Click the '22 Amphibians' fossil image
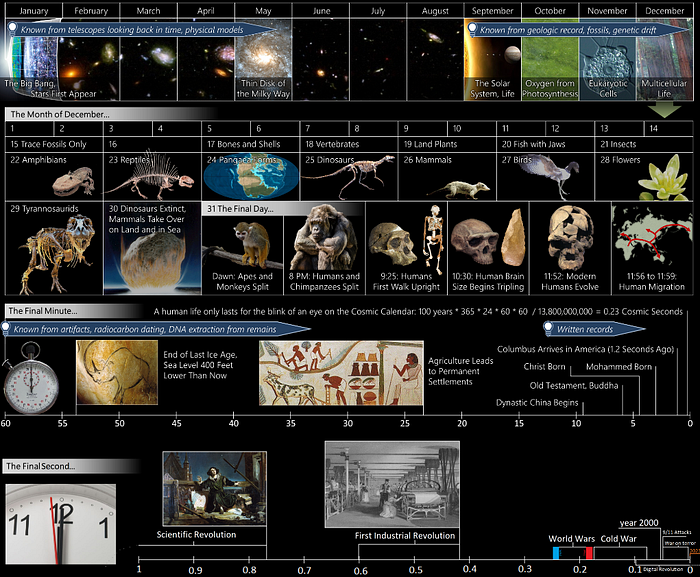This screenshot has height=577, width=700. 74,182
